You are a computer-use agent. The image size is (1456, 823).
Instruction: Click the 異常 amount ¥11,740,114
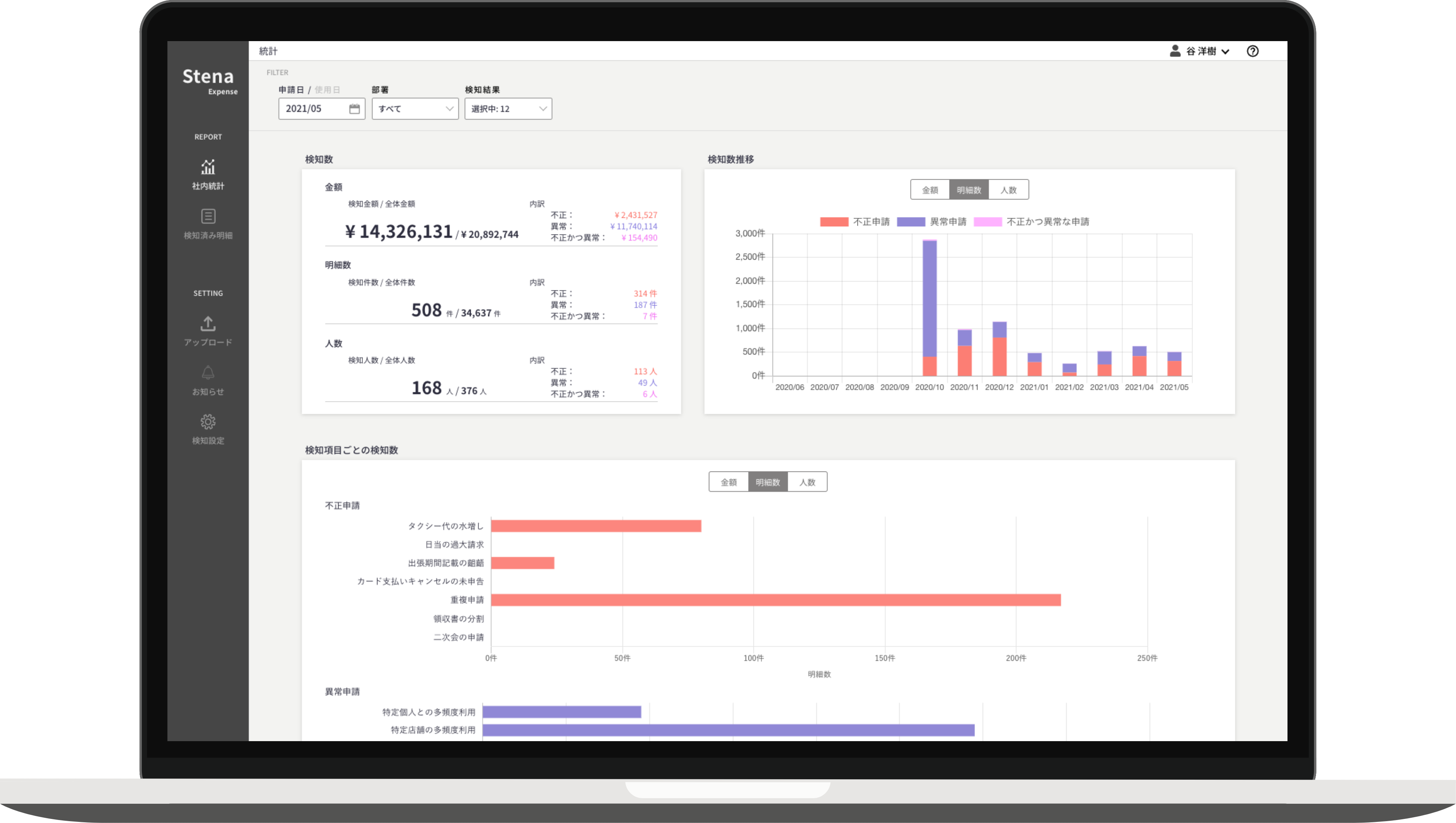coord(633,227)
